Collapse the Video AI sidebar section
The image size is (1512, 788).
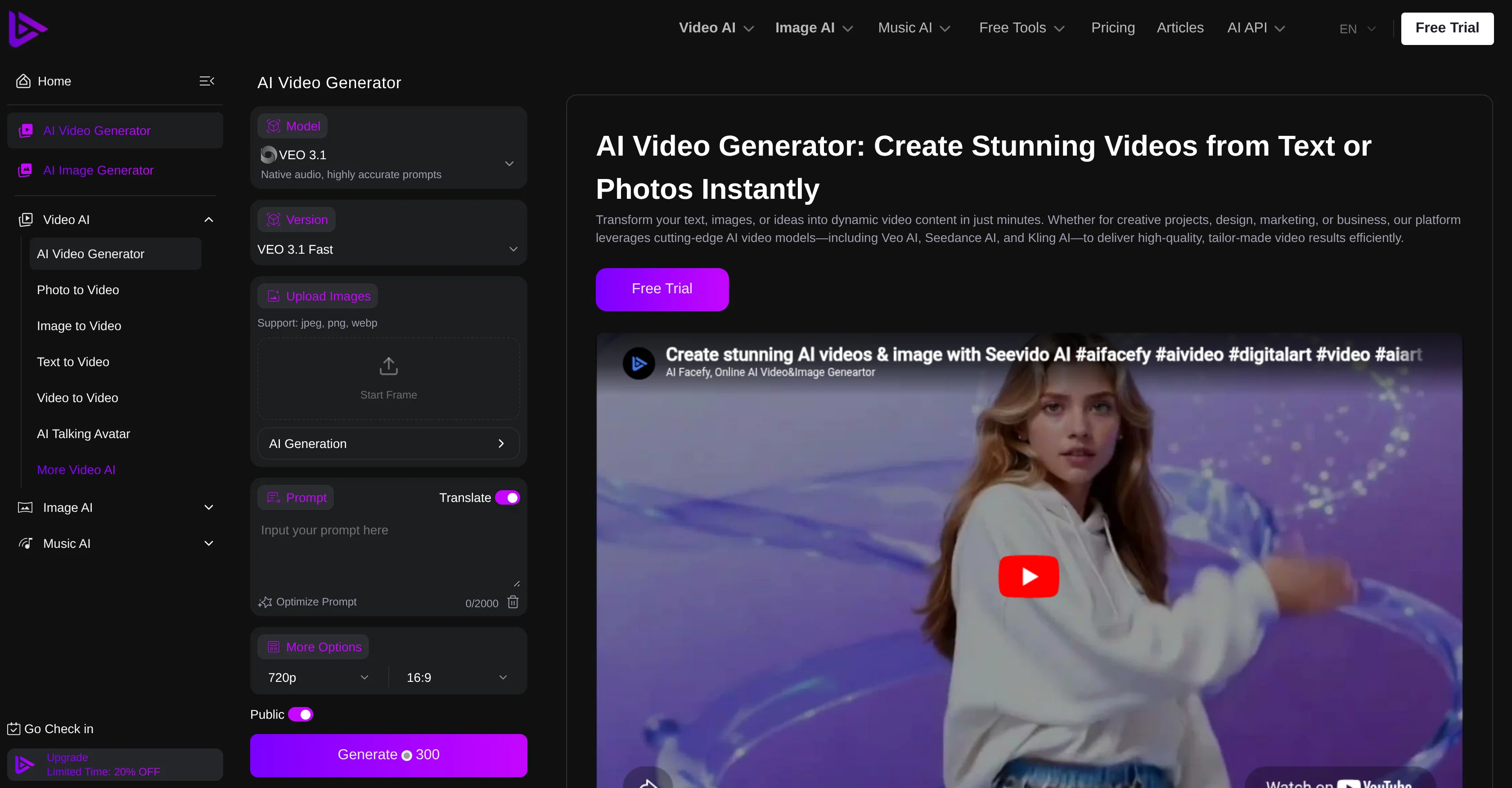[208, 219]
